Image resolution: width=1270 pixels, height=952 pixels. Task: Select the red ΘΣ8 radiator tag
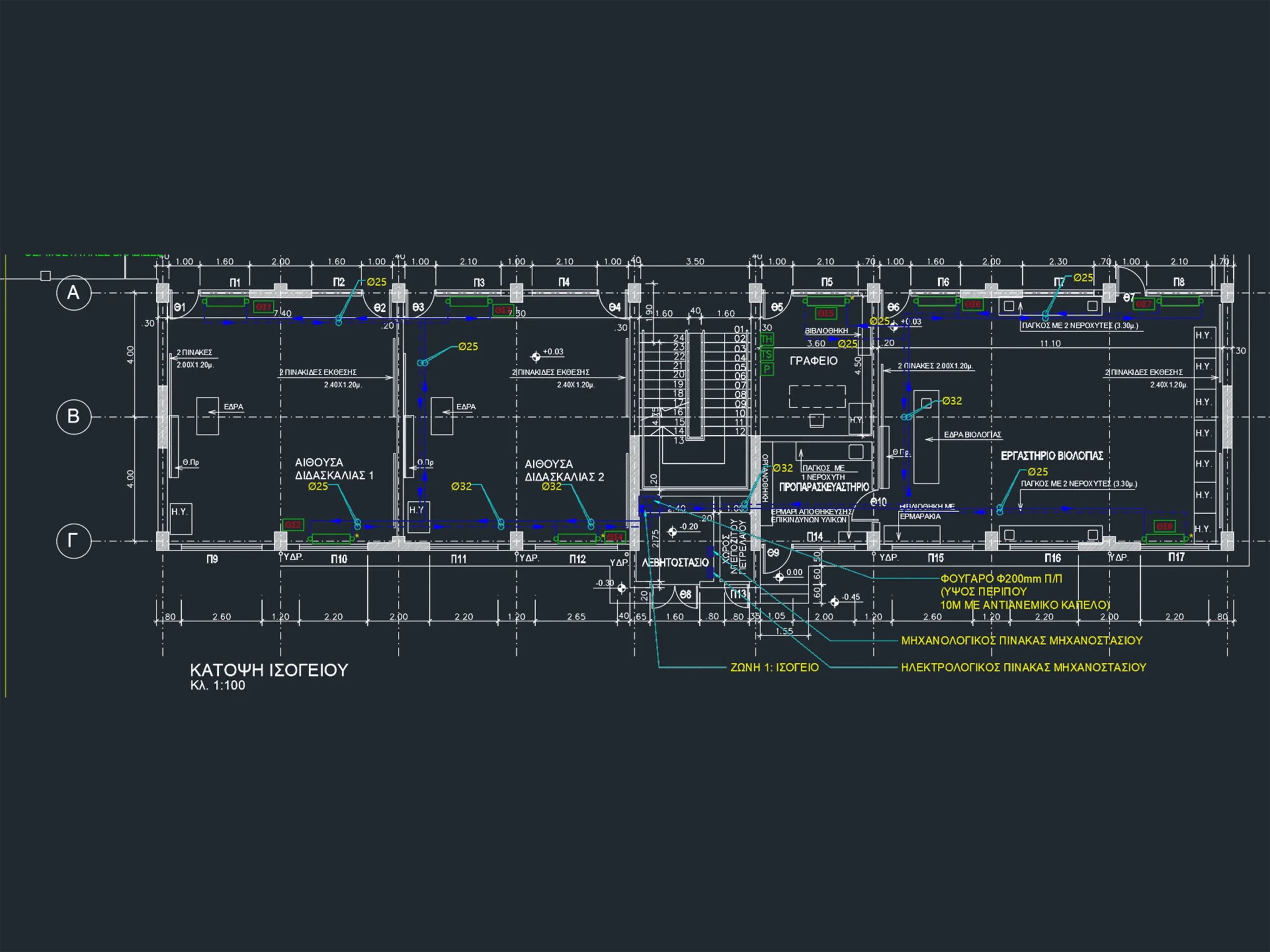coord(1164,526)
